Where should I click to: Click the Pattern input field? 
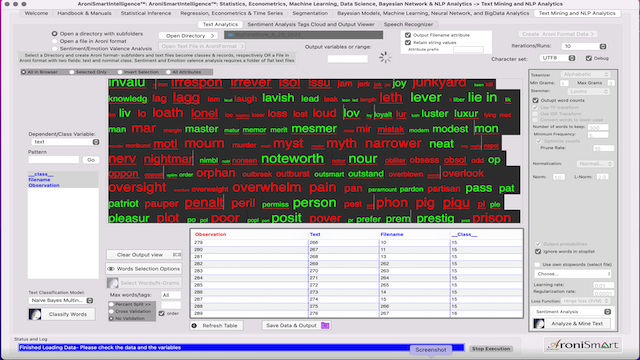53,160
